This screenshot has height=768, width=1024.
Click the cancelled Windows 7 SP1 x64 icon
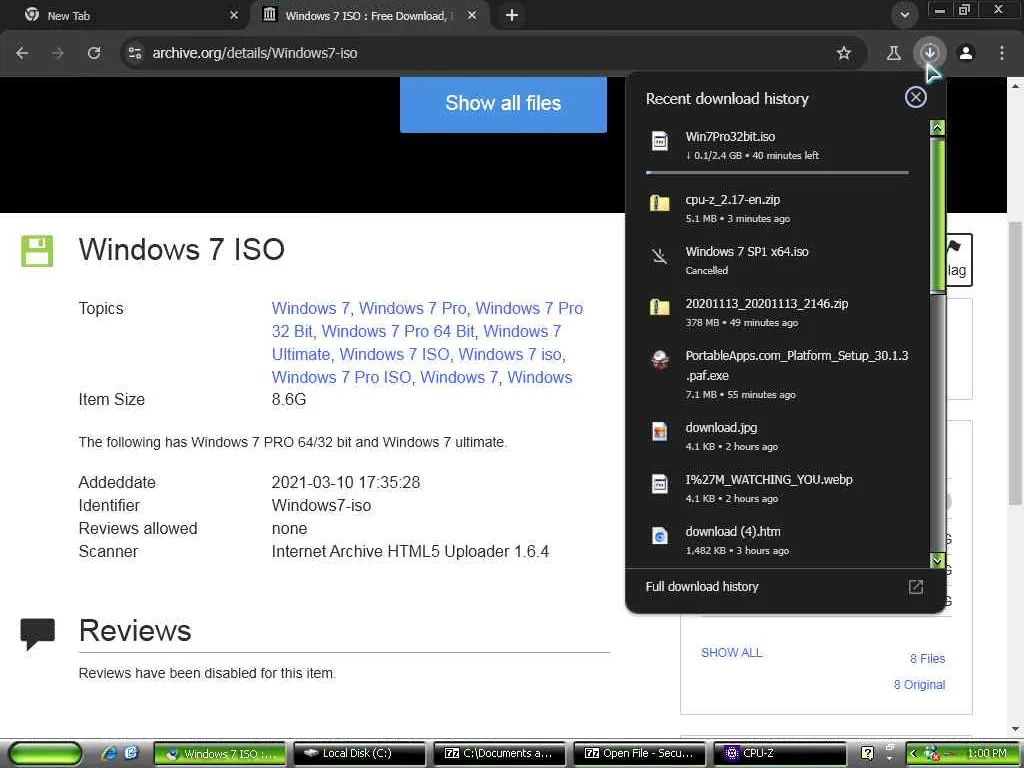[x=660, y=255]
